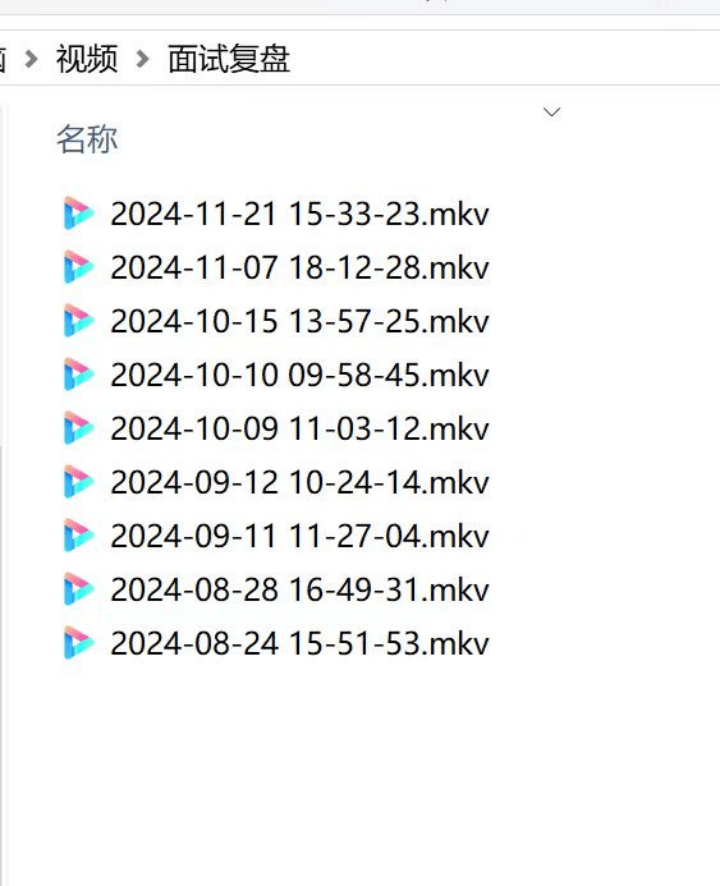Select the icon of 2024-08-28 16-49-31.mkv
The height and width of the screenshot is (886, 720).
pos(79,589)
